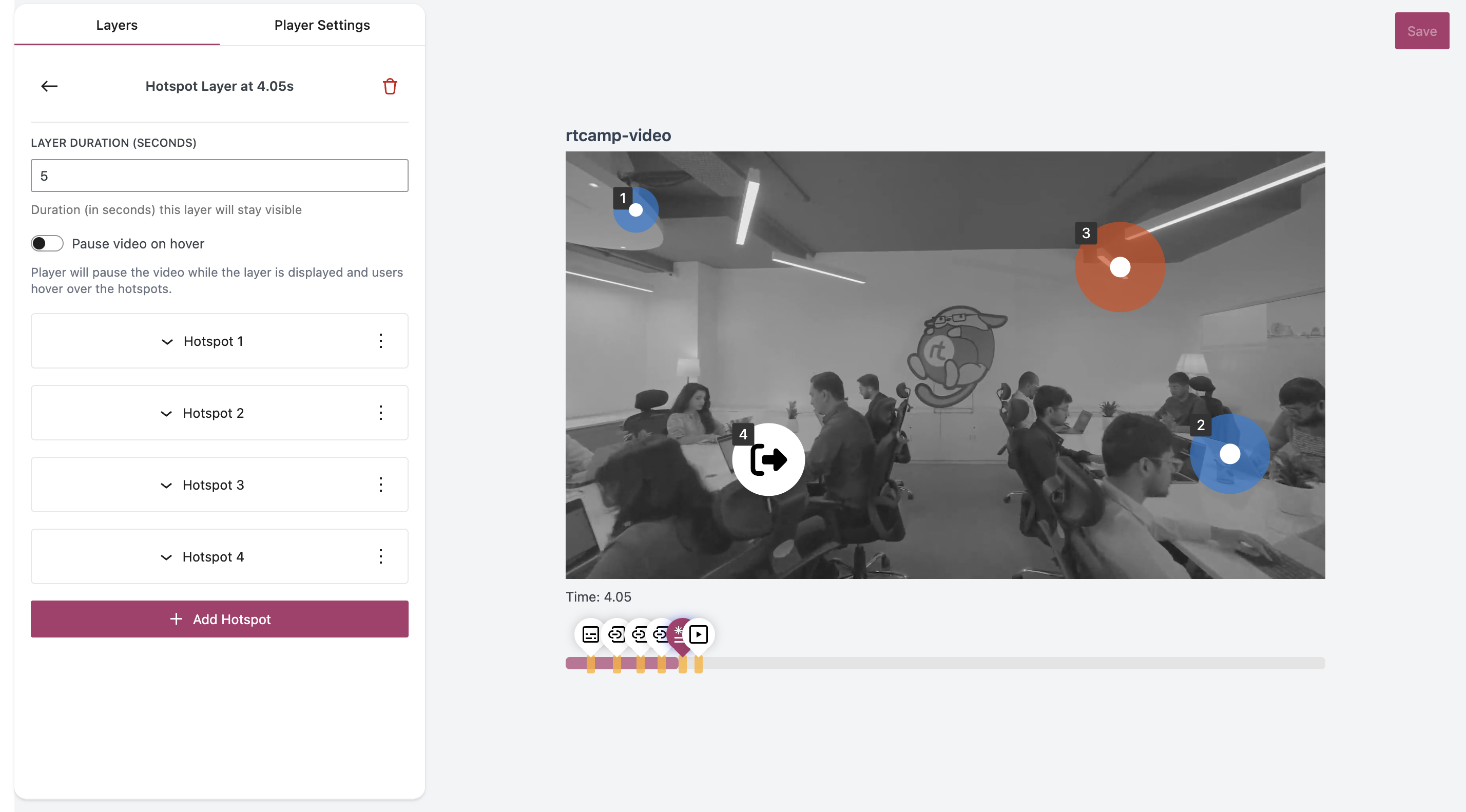Screen dimensions: 1466x812
Task: Switch to Player Settings tab
Action: (x=322, y=24)
